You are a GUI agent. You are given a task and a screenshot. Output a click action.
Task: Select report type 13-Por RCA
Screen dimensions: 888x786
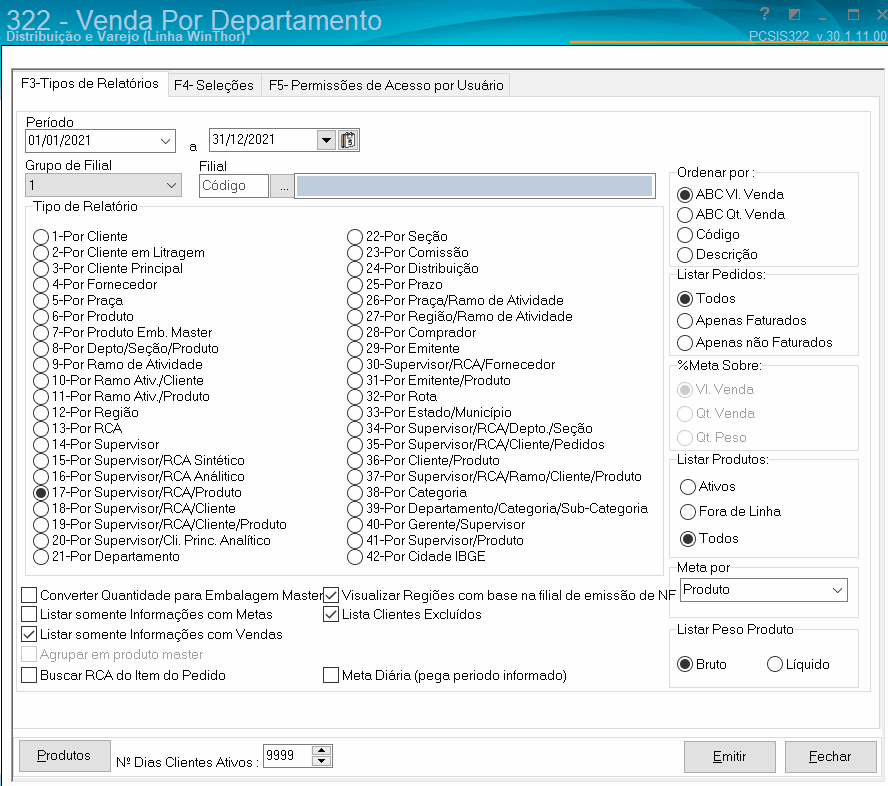tap(78, 429)
